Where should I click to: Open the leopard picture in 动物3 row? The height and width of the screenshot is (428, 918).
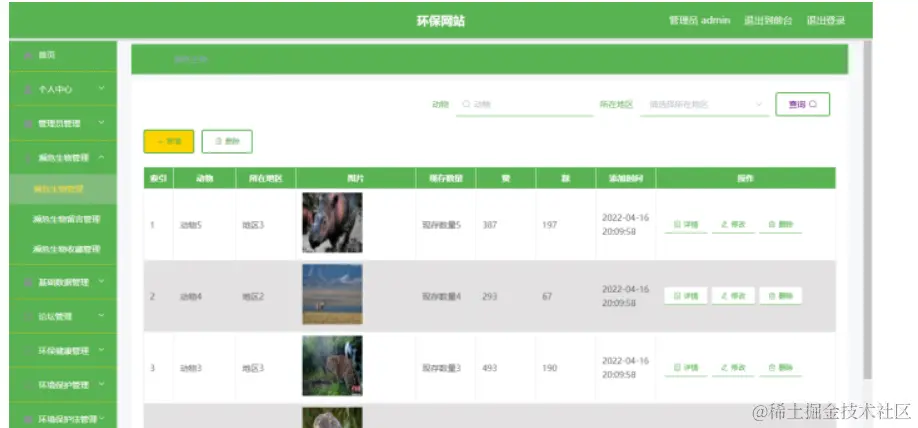click(x=333, y=365)
